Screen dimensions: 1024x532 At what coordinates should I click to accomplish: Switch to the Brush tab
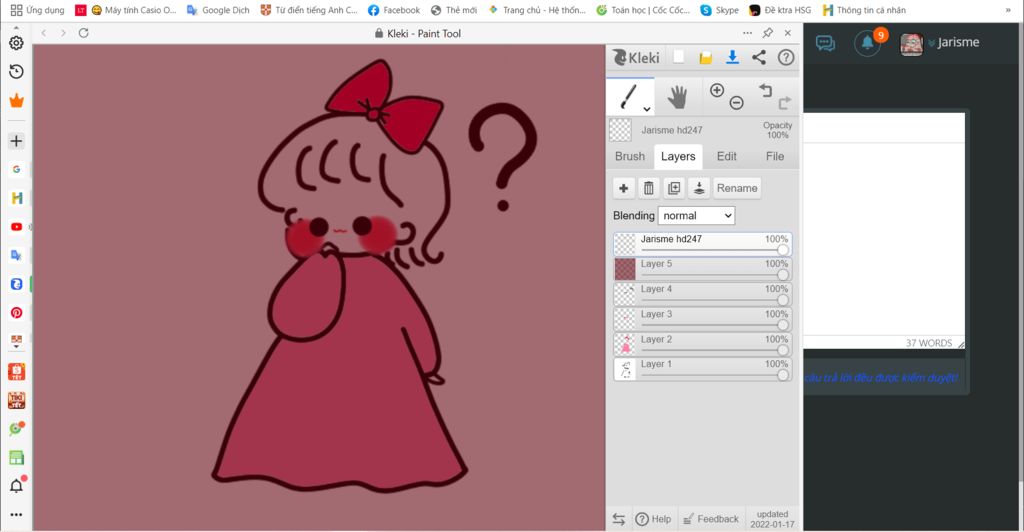[630, 157]
